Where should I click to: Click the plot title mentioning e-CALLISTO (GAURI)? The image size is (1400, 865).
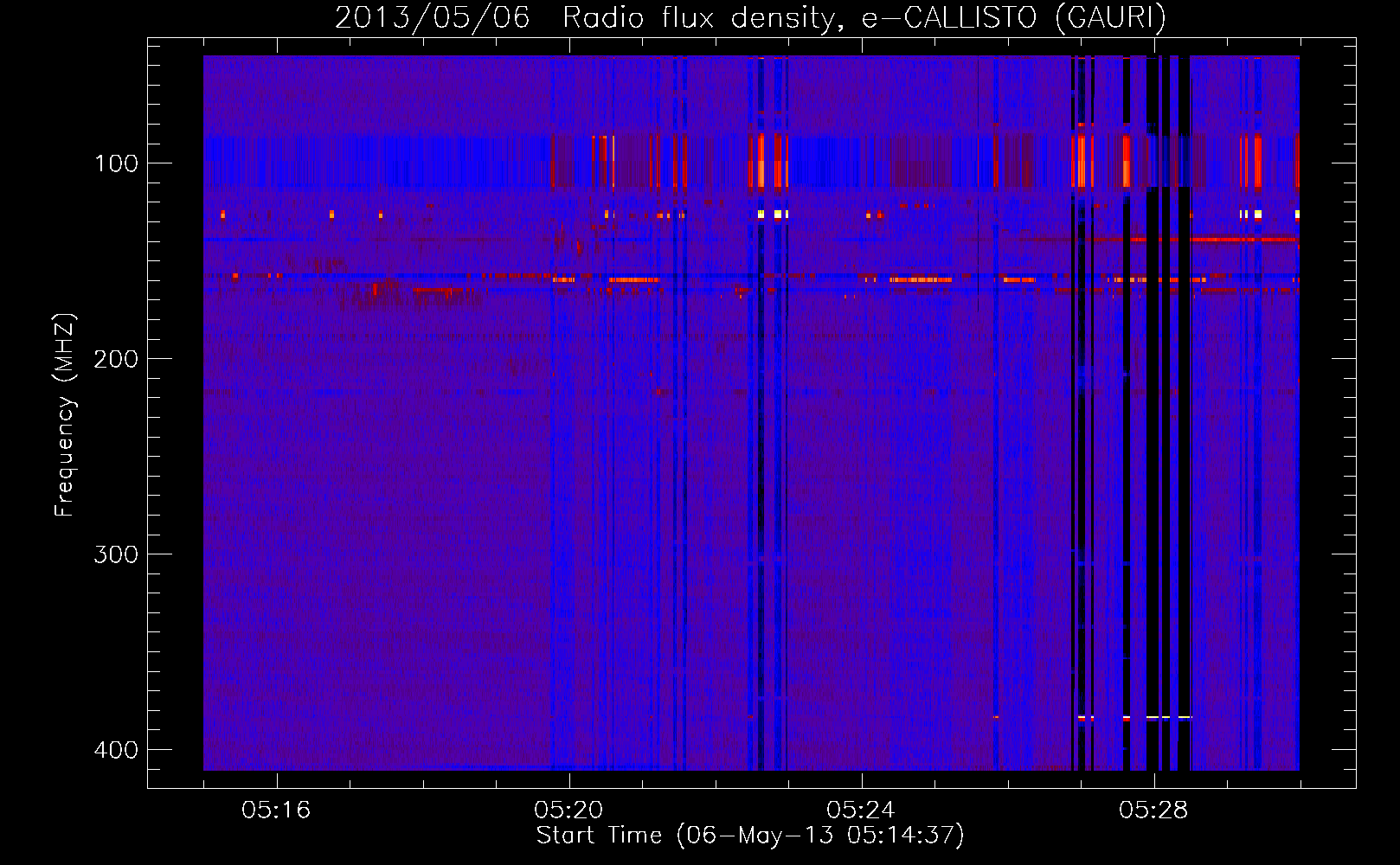(x=750, y=17)
